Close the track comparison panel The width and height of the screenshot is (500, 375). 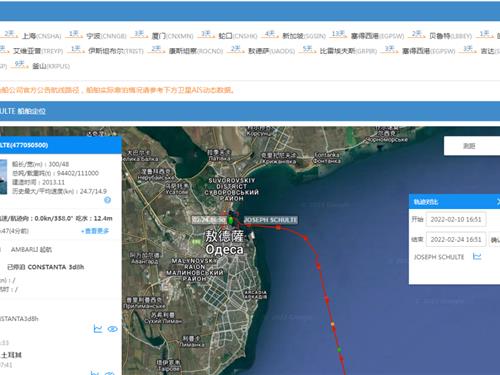[x=498, y=202]
